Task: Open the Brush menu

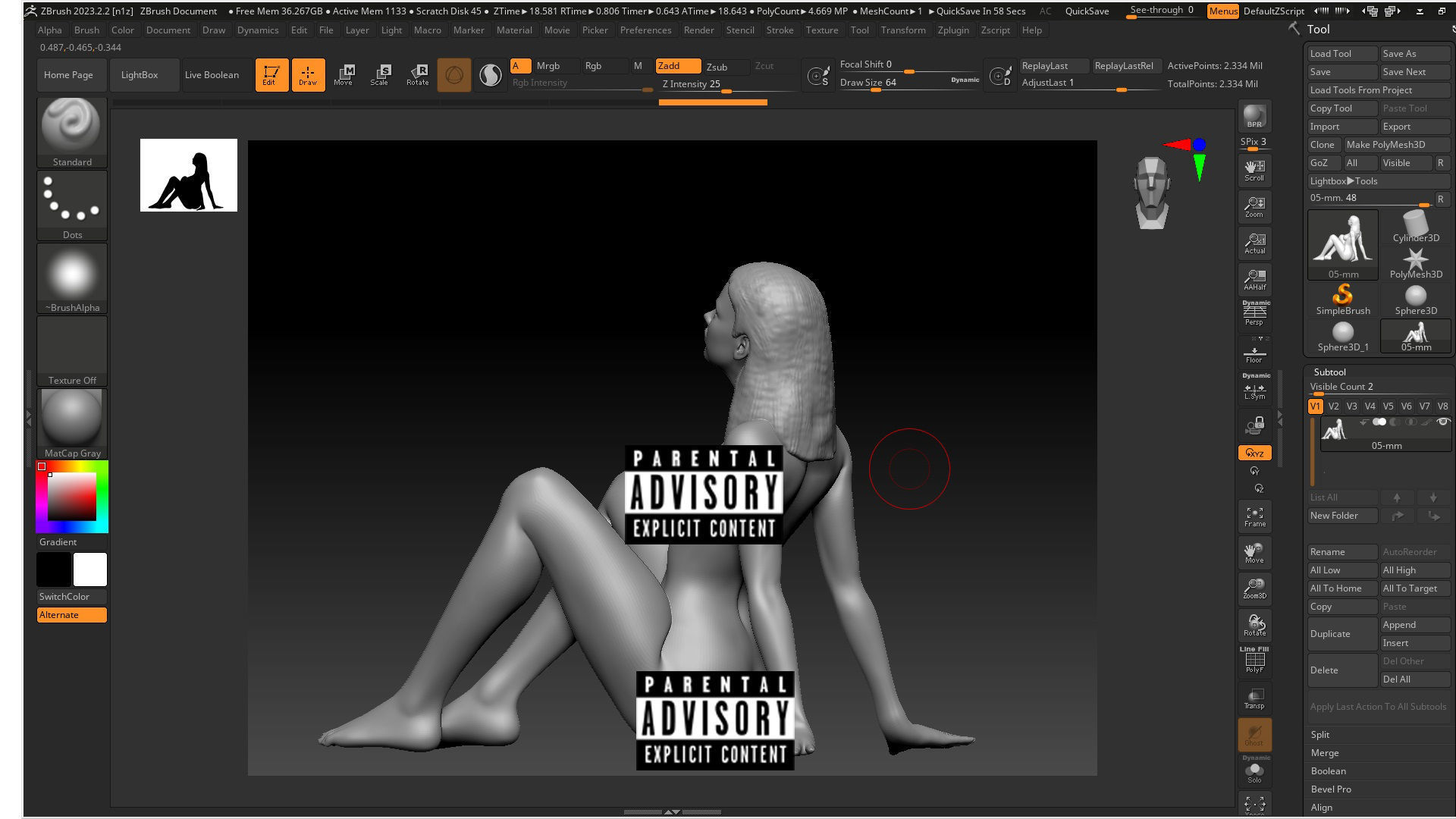Action: (86, 30)
